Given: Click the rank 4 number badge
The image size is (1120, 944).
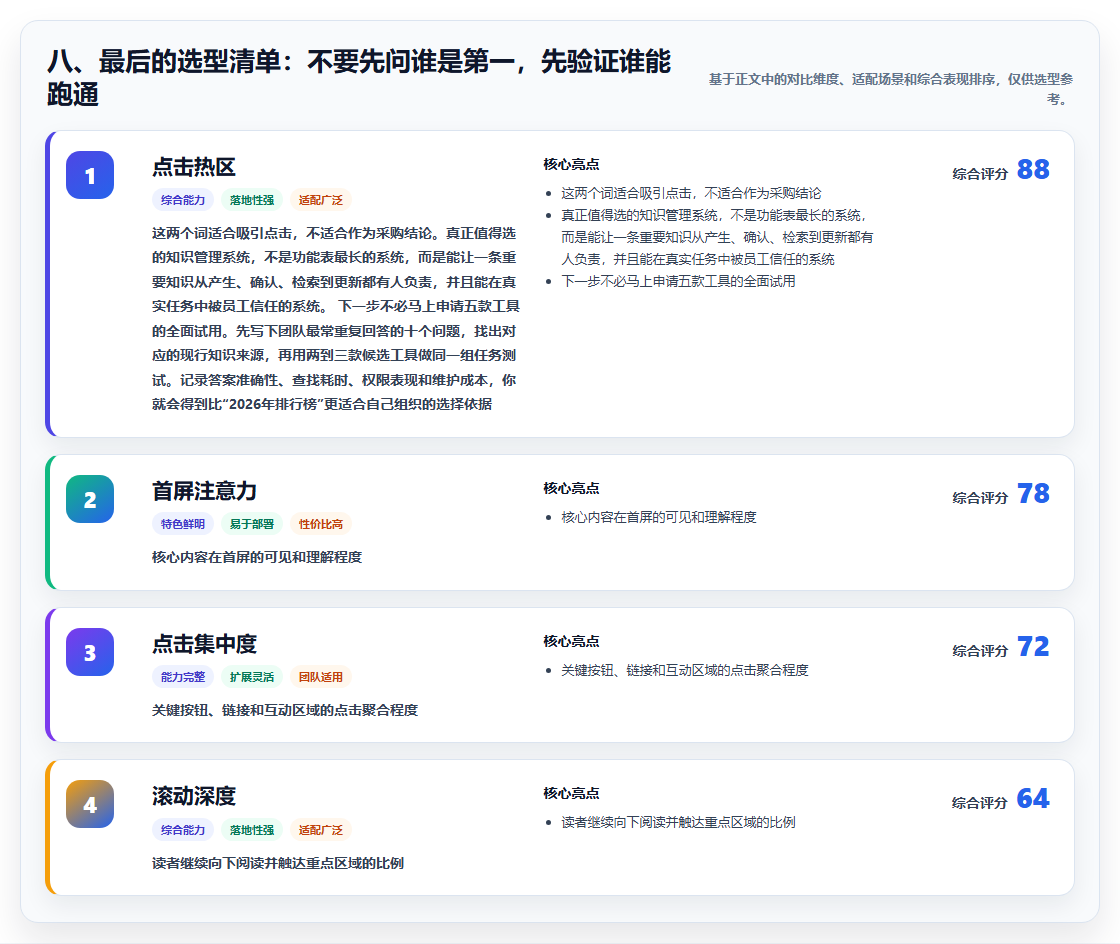Looking at the screenshot, I should (x=90, y=804).
